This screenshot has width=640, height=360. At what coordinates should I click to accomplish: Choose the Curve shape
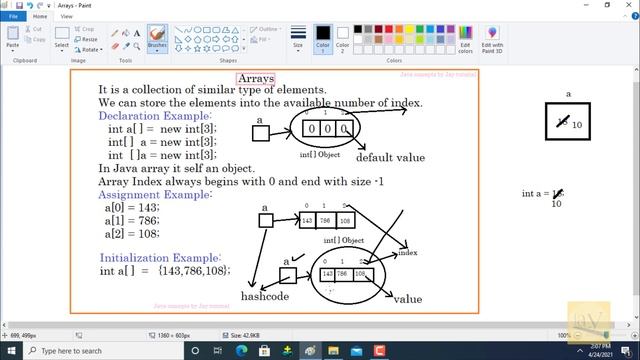click(x=188, y=30)
